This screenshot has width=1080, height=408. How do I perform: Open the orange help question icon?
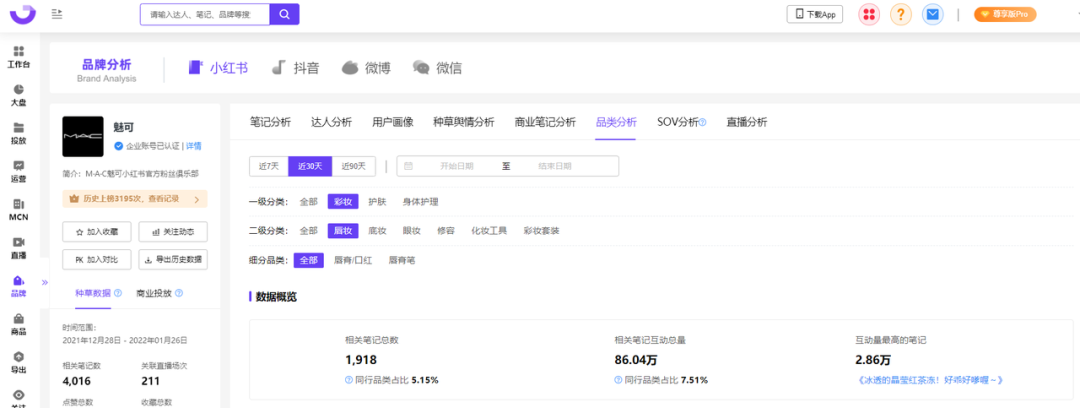tap(901, 14)
